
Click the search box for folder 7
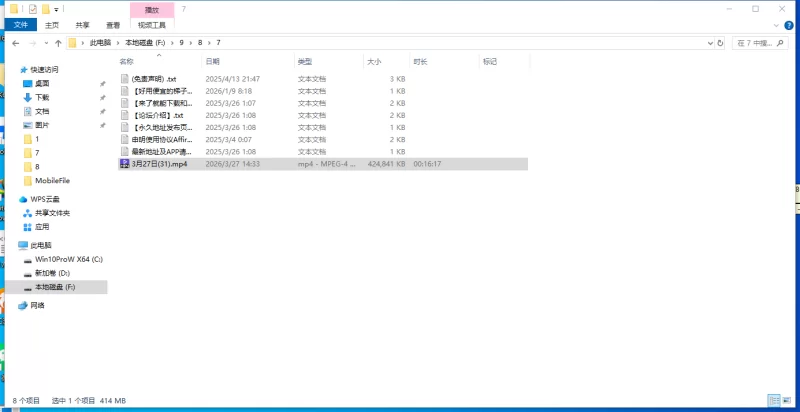pyautogui.click(x=760, y=43)
